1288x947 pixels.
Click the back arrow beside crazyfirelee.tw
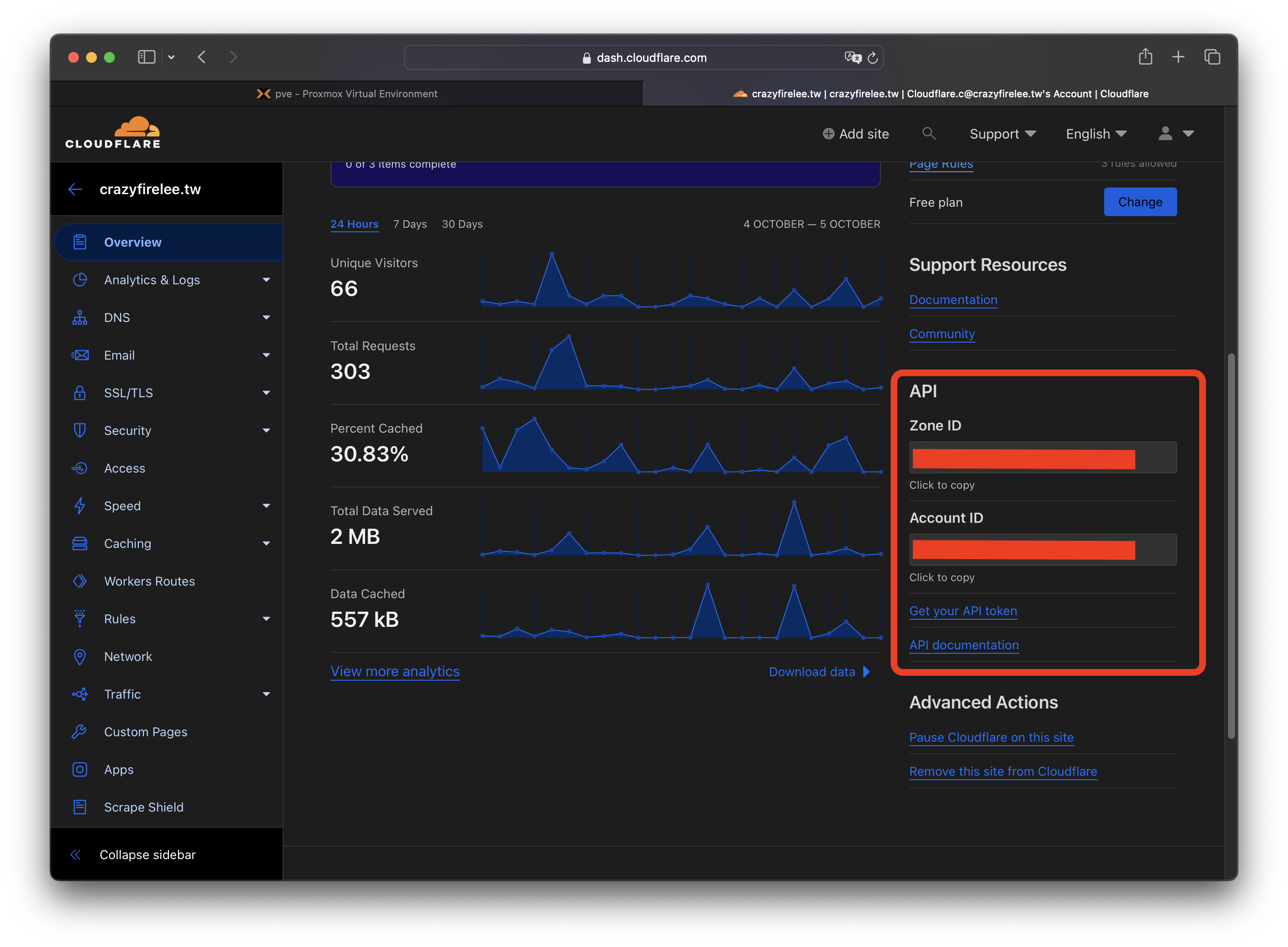tap(75, 189)
